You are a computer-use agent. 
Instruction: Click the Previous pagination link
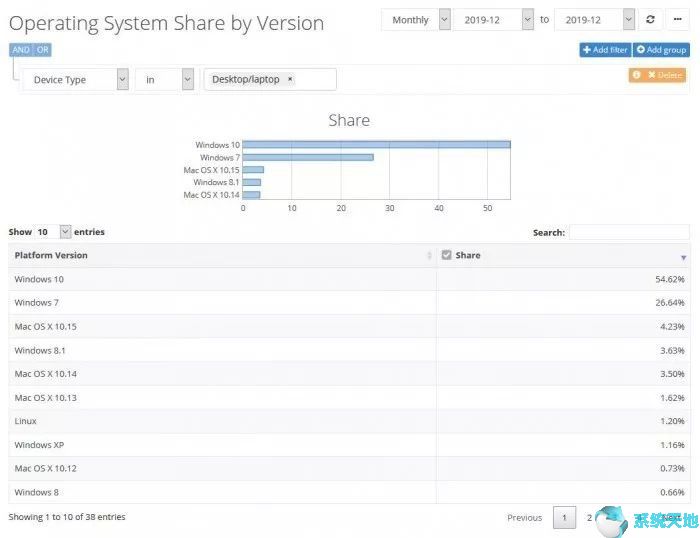pos(524,517)
